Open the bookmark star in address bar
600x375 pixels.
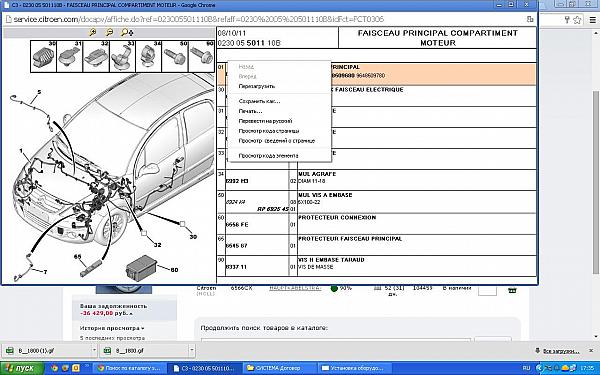[x=577, y=20]
